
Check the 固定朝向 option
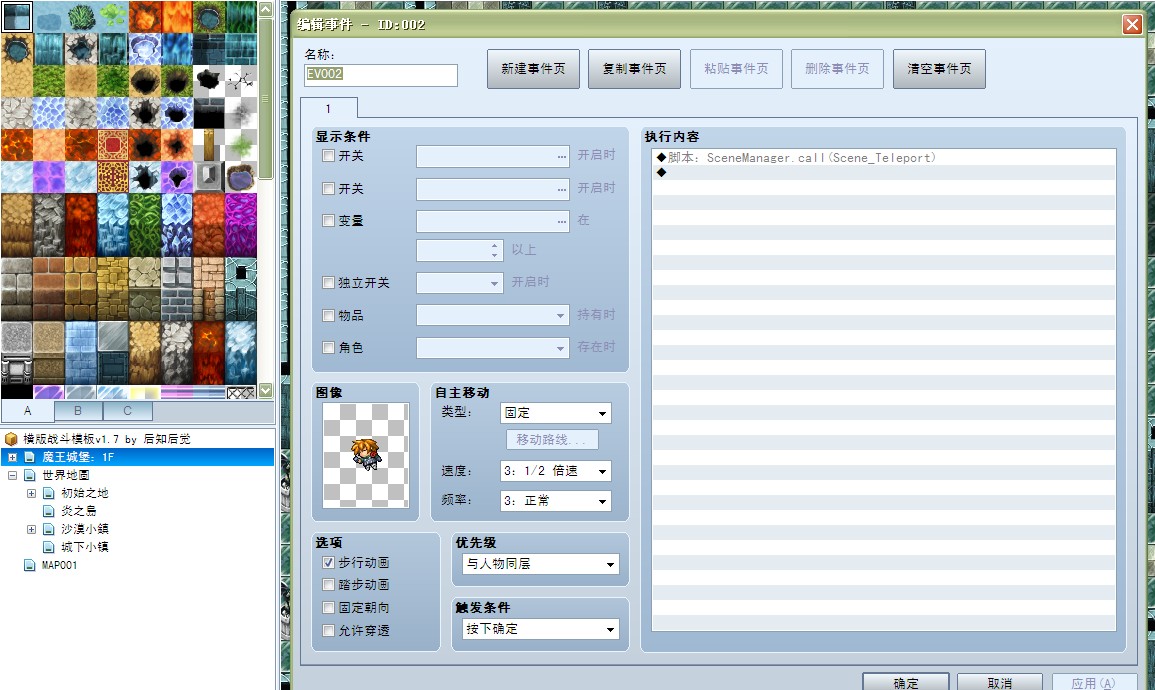pyautogui.click(x=329, y=608)
